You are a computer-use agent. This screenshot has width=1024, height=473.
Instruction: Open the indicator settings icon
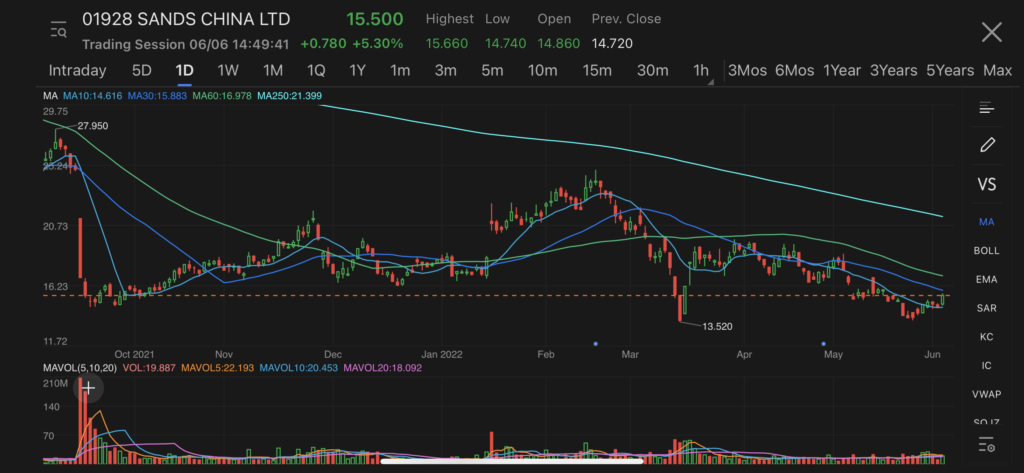987,445
